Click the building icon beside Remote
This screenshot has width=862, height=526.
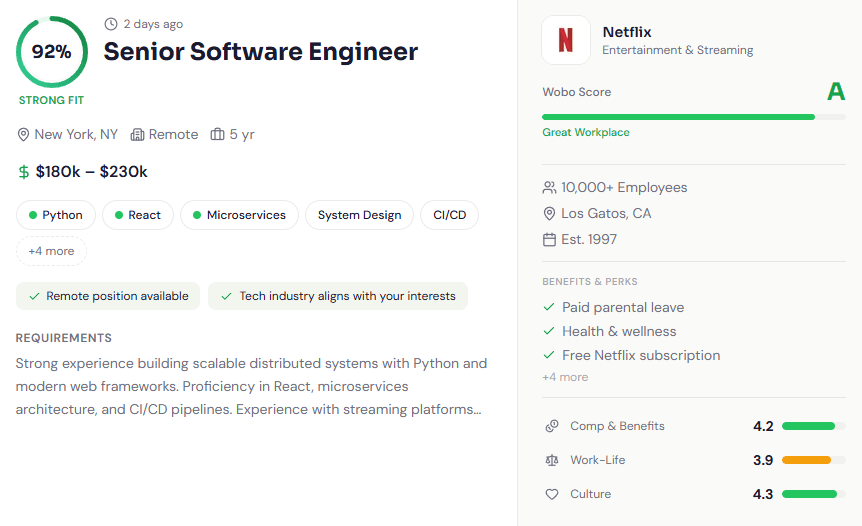click(137, 135)
